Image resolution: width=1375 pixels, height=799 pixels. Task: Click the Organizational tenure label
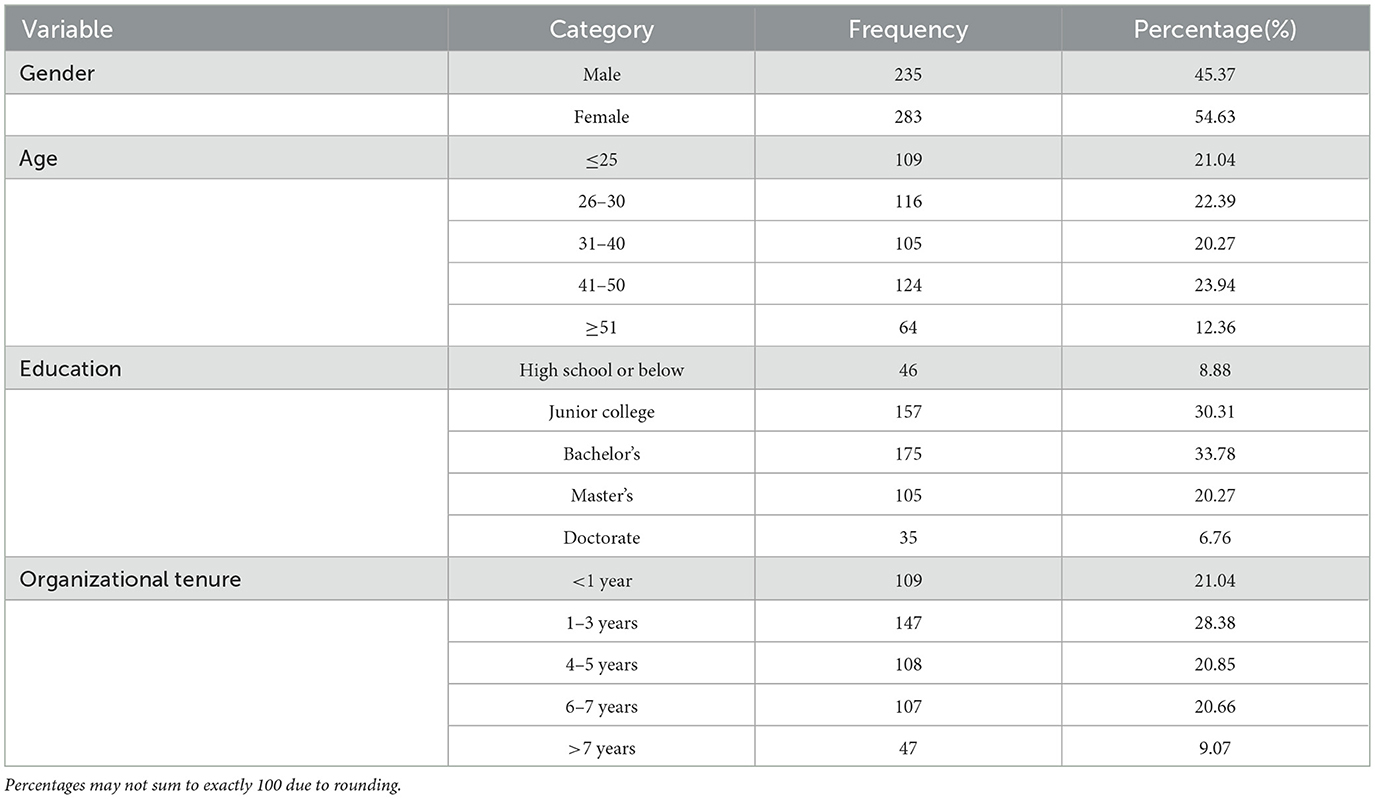[130, 579]
